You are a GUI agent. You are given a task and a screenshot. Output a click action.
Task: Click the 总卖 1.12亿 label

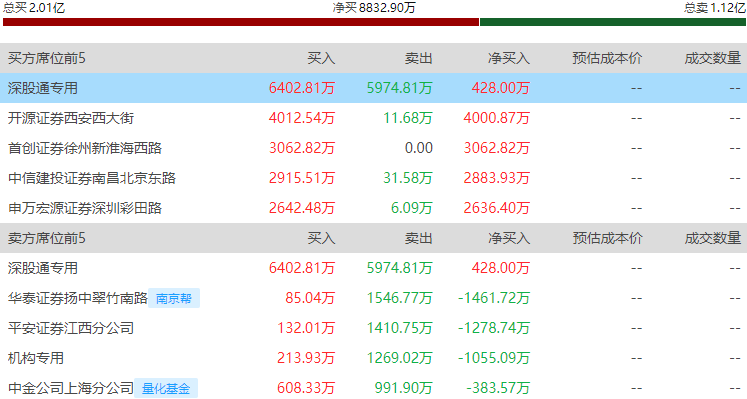point(715,8)
